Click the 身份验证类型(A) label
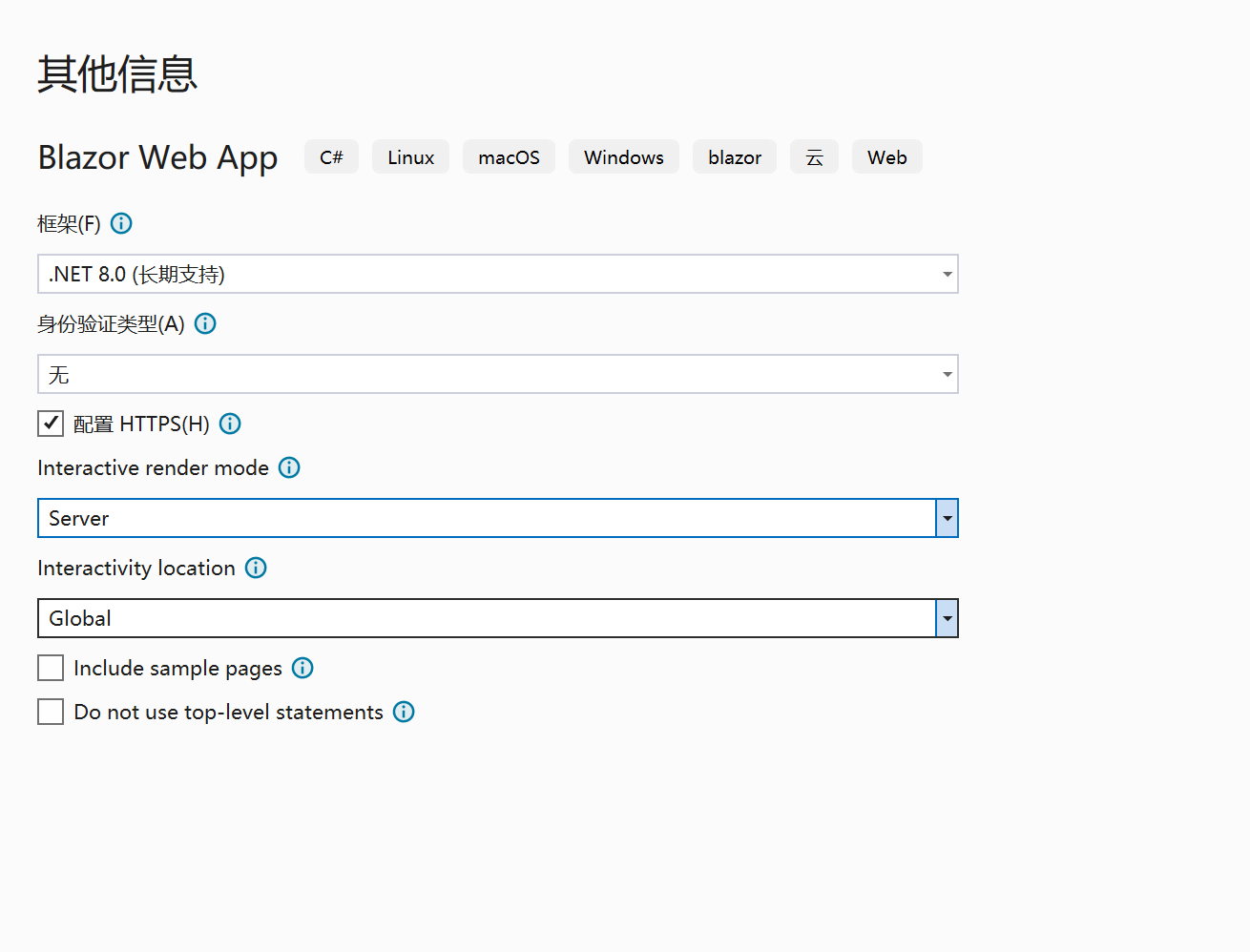 tap(111, 323)
